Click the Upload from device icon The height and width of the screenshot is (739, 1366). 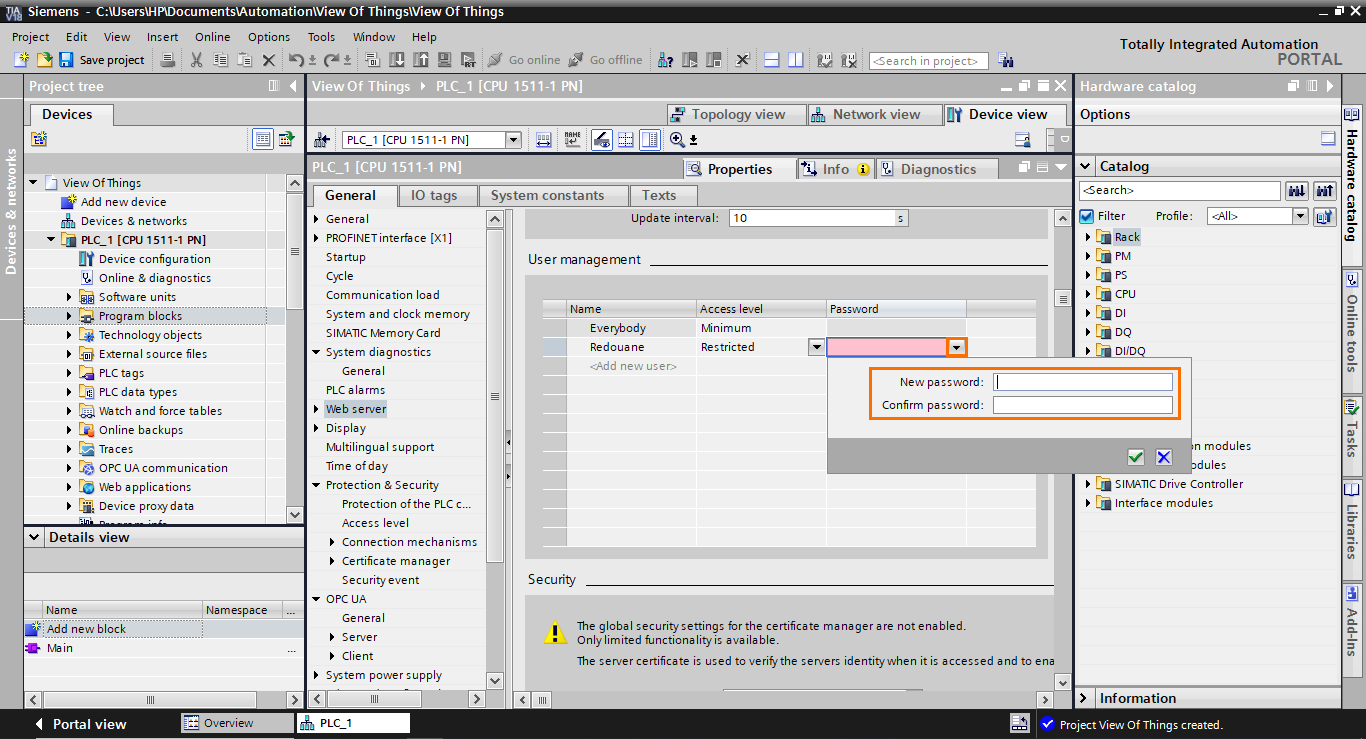coord(419,60)
